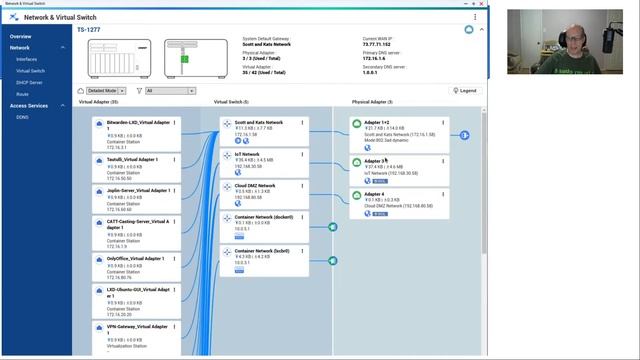
Task: Click the Cloud DMZ Network switch icon
Action: coord(227,187)
